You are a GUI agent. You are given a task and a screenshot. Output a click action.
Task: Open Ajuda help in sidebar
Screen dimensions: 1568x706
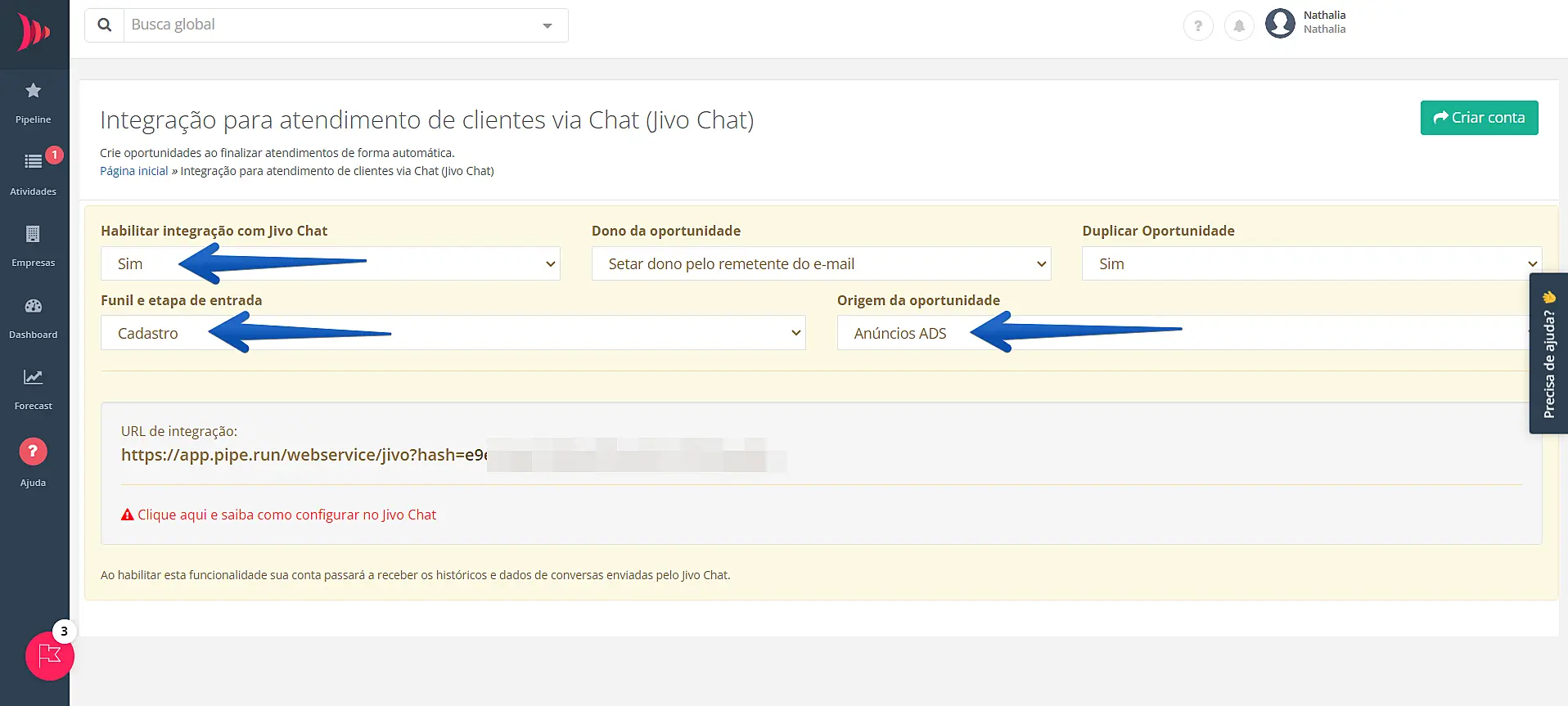(x=34, y=462)
